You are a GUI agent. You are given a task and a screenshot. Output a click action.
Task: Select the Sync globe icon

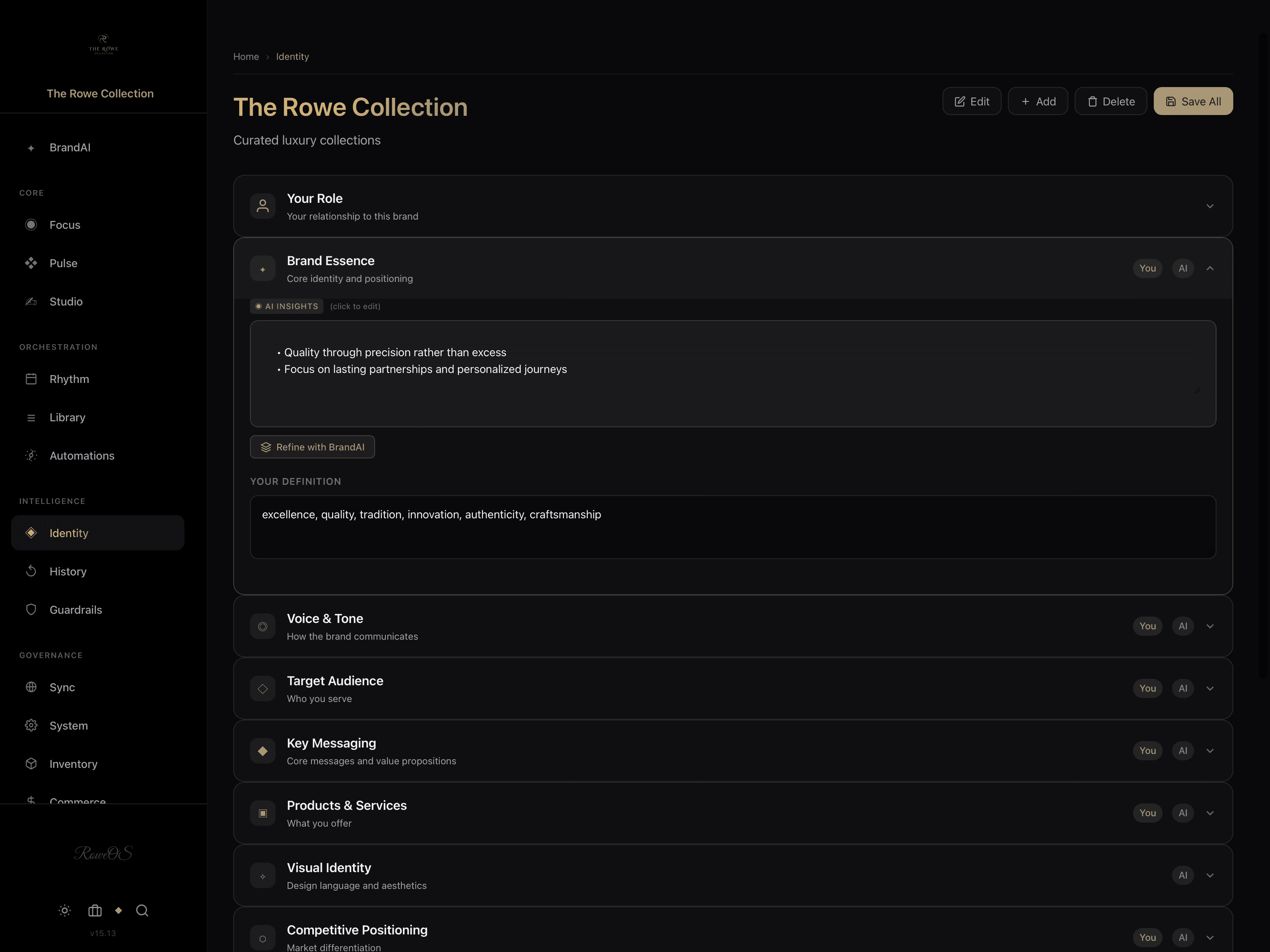coord(31,687)
